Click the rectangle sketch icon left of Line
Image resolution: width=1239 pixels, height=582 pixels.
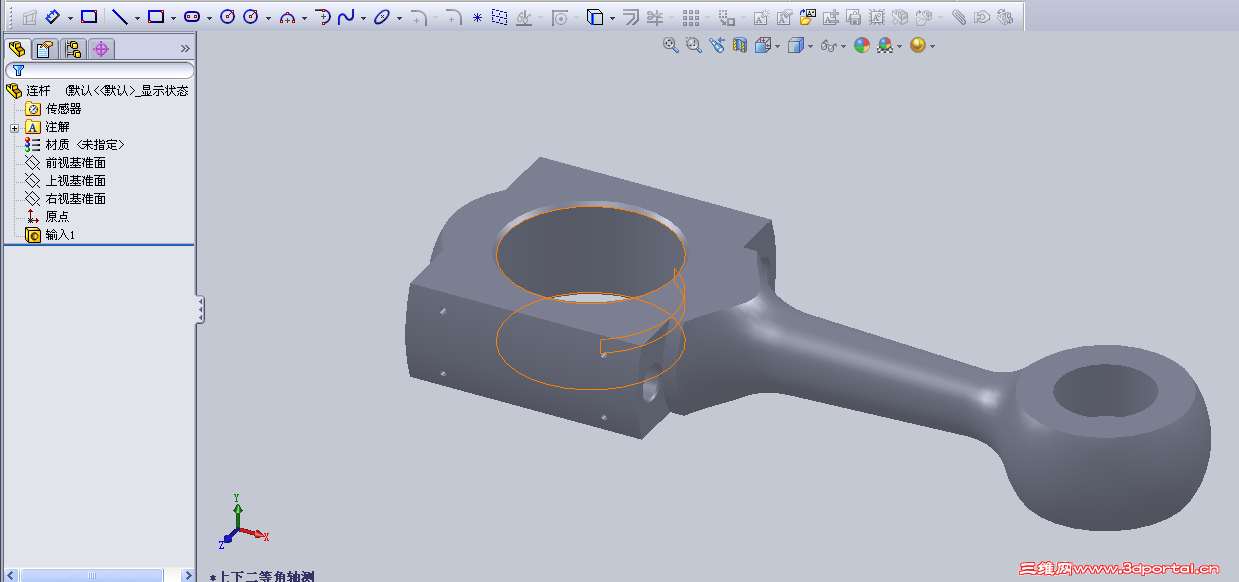[x=89, y=17]
